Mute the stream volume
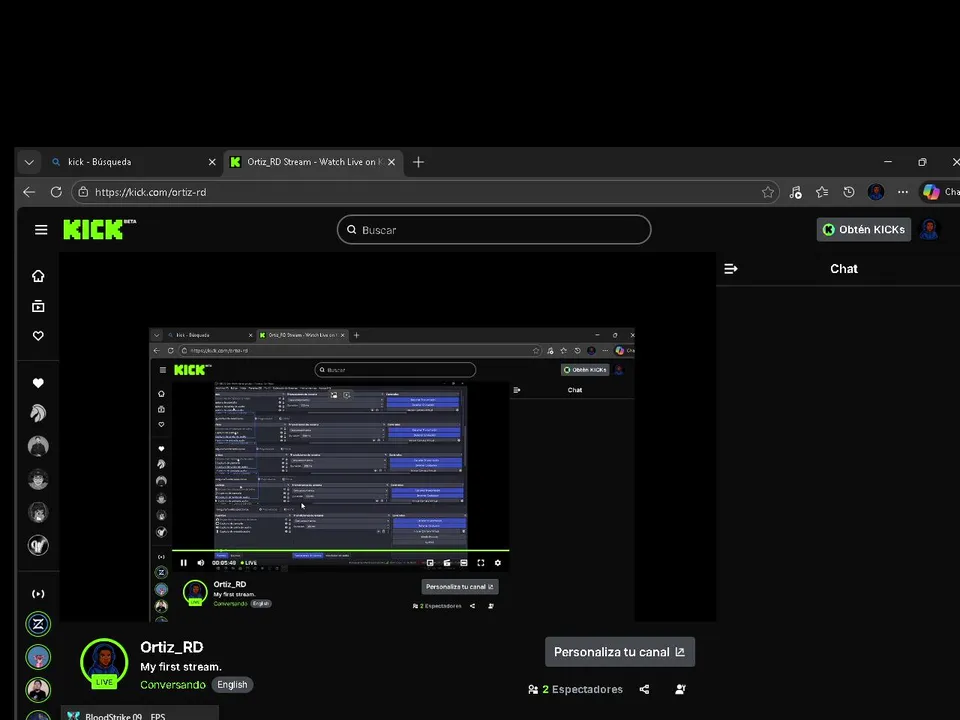Screen dimensions: 960x720 [201, 563]
